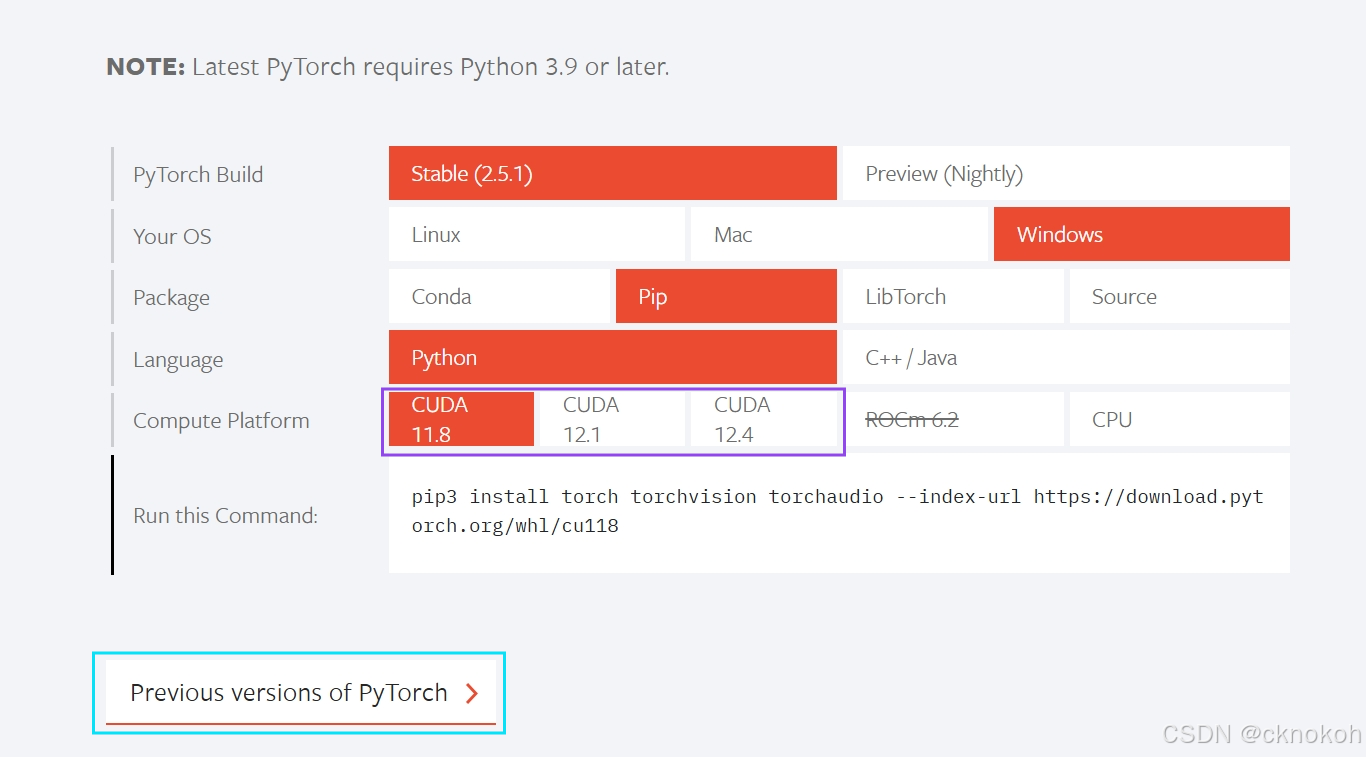Select Pip as the package manager

tap(726, 296)
